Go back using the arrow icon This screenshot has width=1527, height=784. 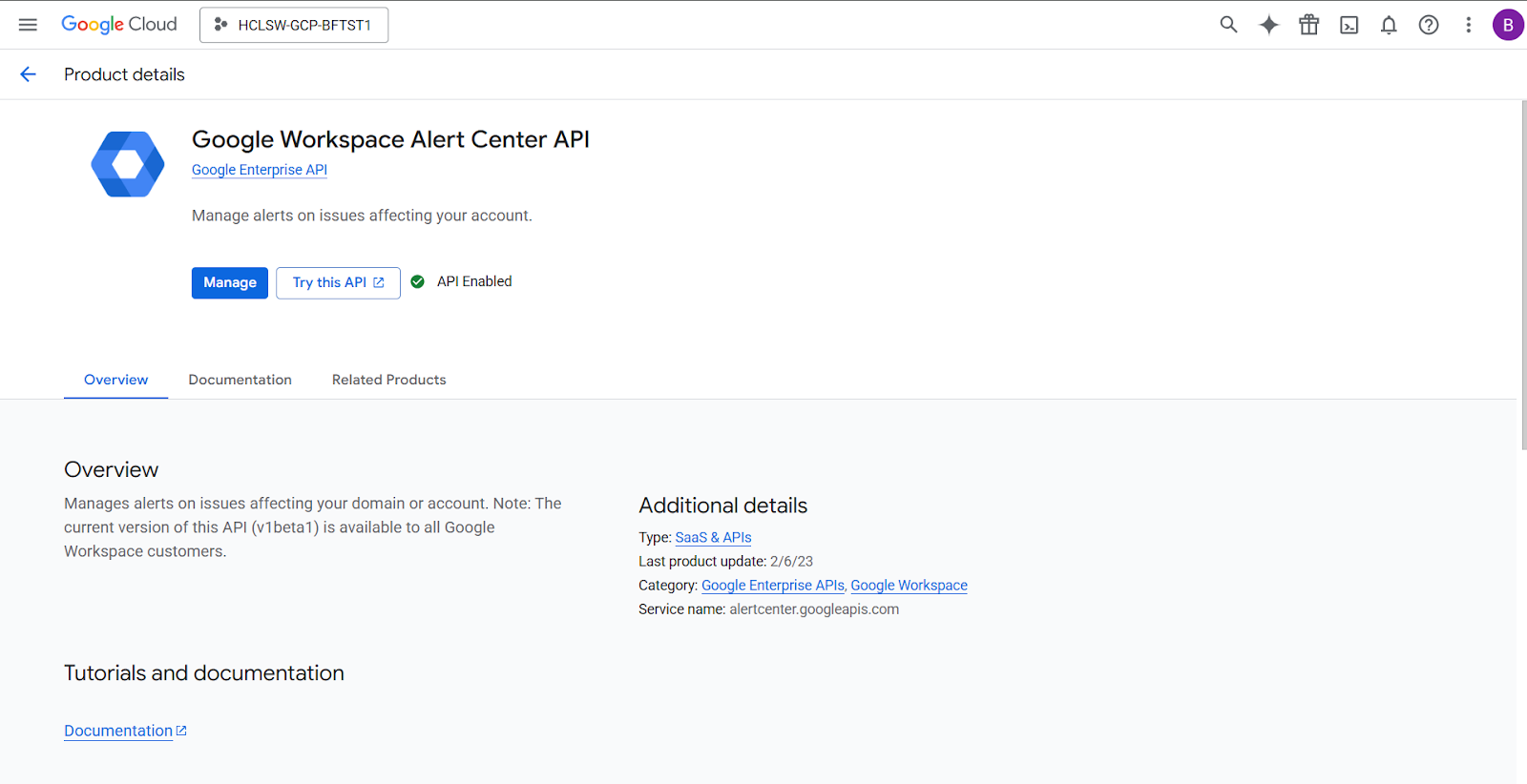click(x=28, y=74)
